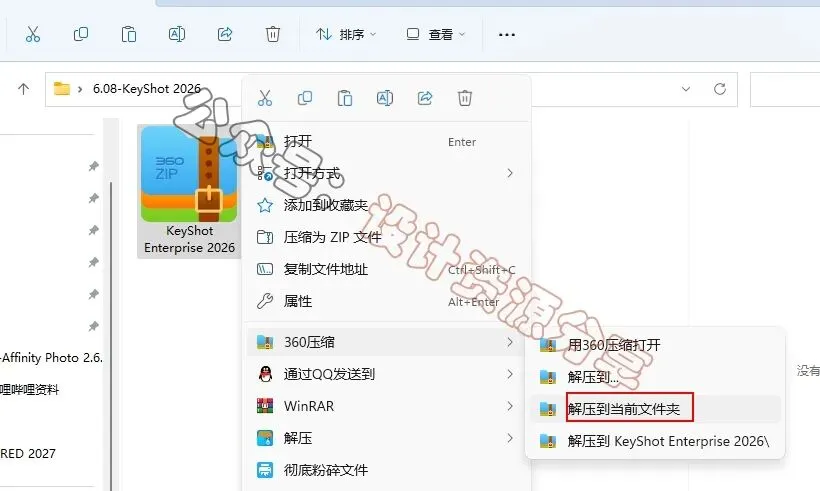
Task: Select the KeyShot Enterprise 2026 archive file
Action: pos(189,191)
